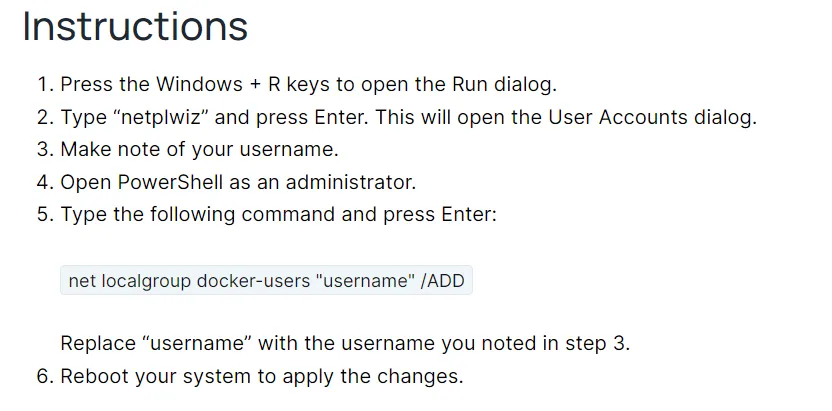Click the net localgroup command code block
The height and width of the screenshot is (411, 832).
[266, 280]
